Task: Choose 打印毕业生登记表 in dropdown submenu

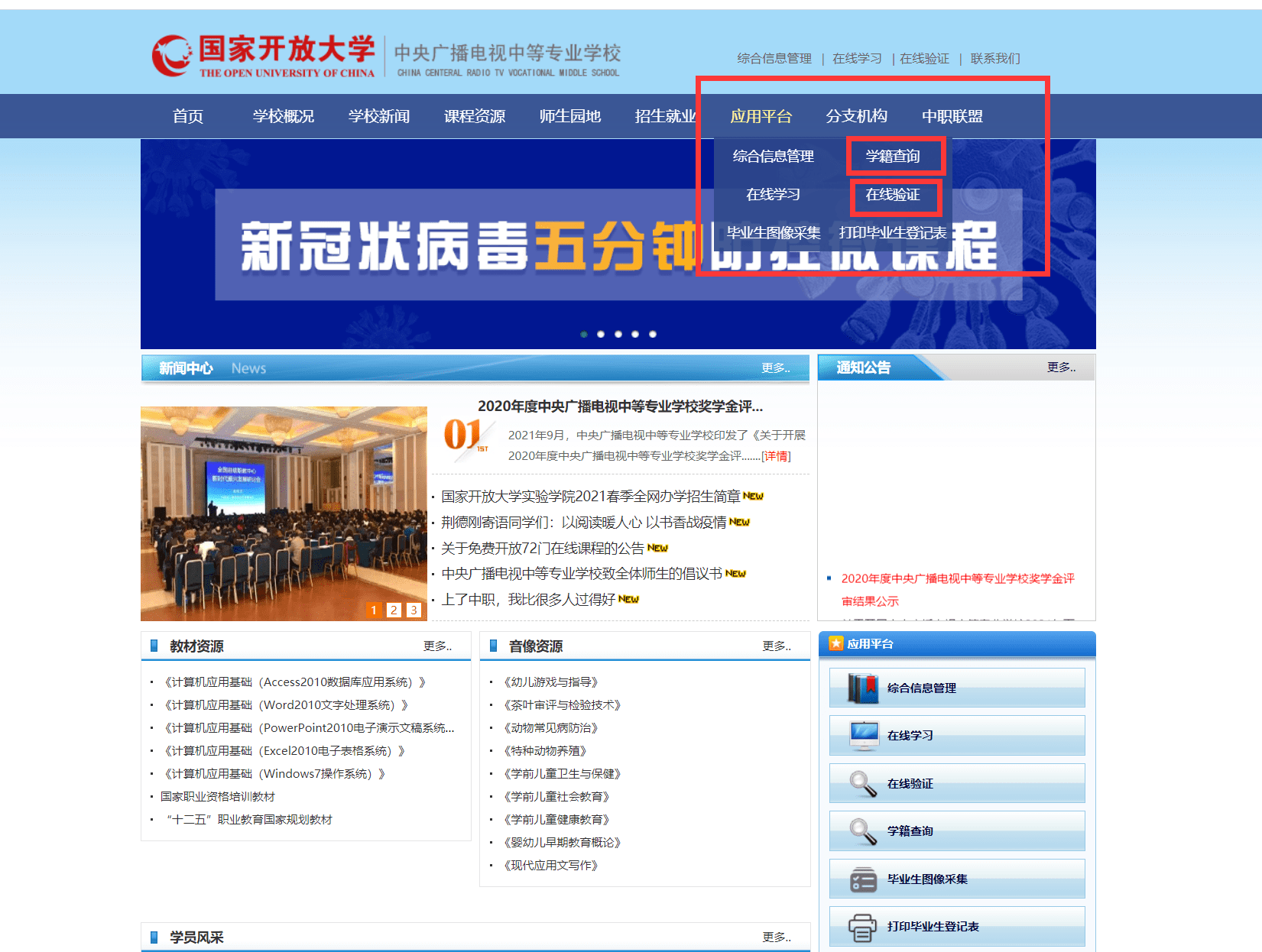Action: 893,232
